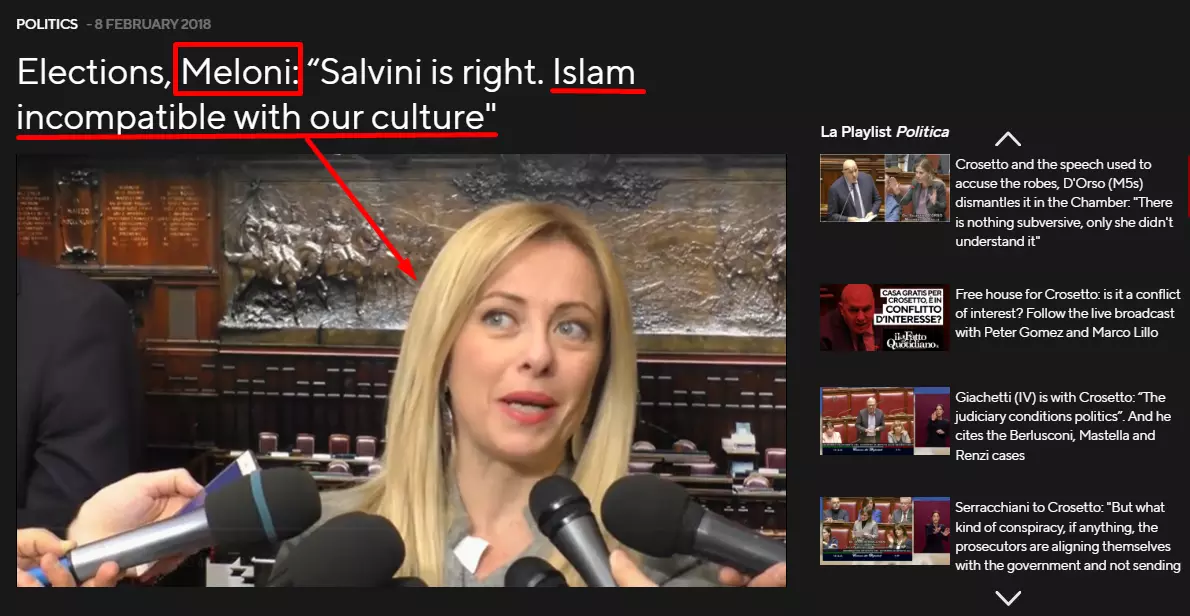Click the playlist scrollbar strip at right edge

1188,186
